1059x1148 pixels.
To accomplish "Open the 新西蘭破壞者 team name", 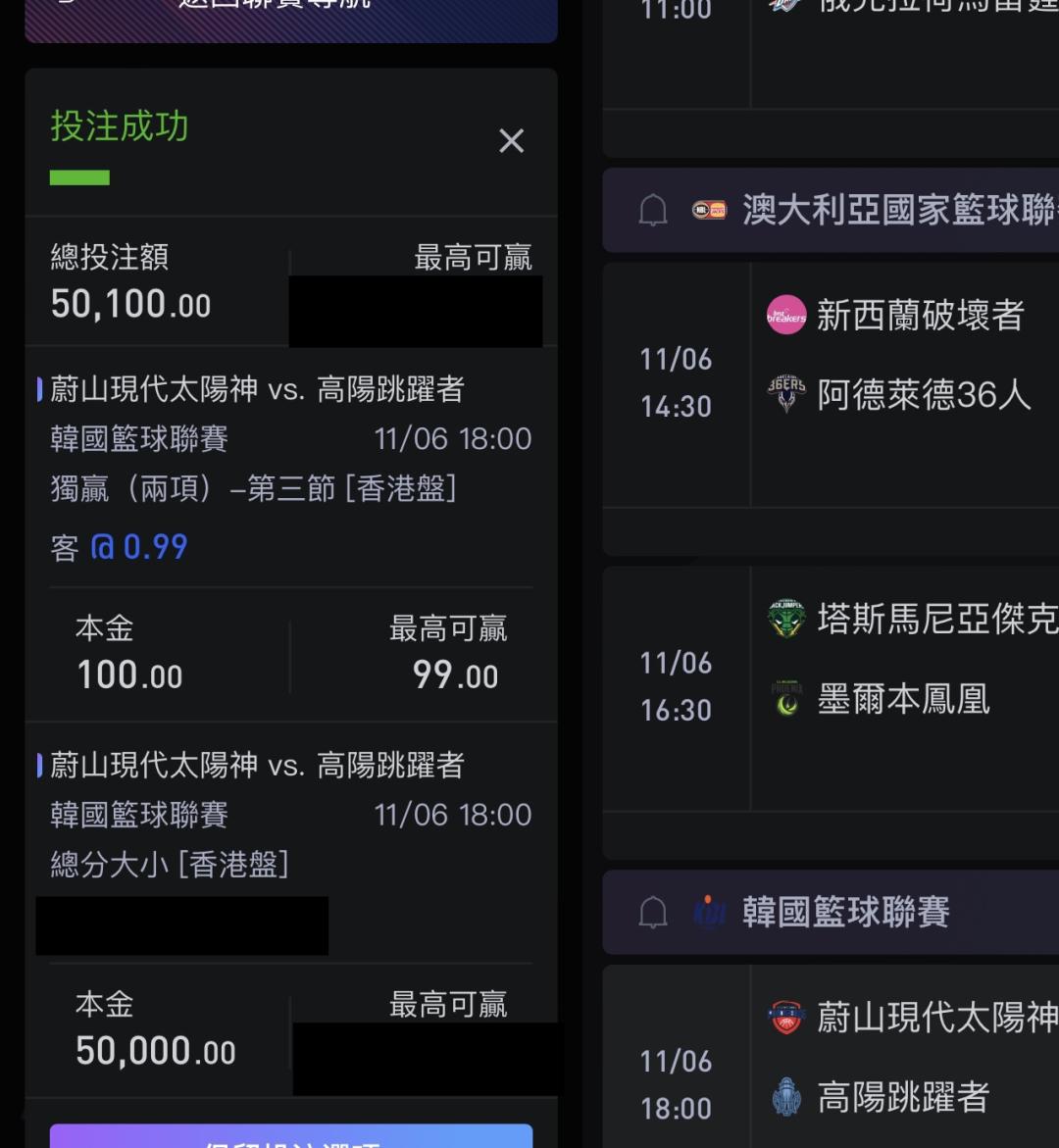I will pos(920,316).
